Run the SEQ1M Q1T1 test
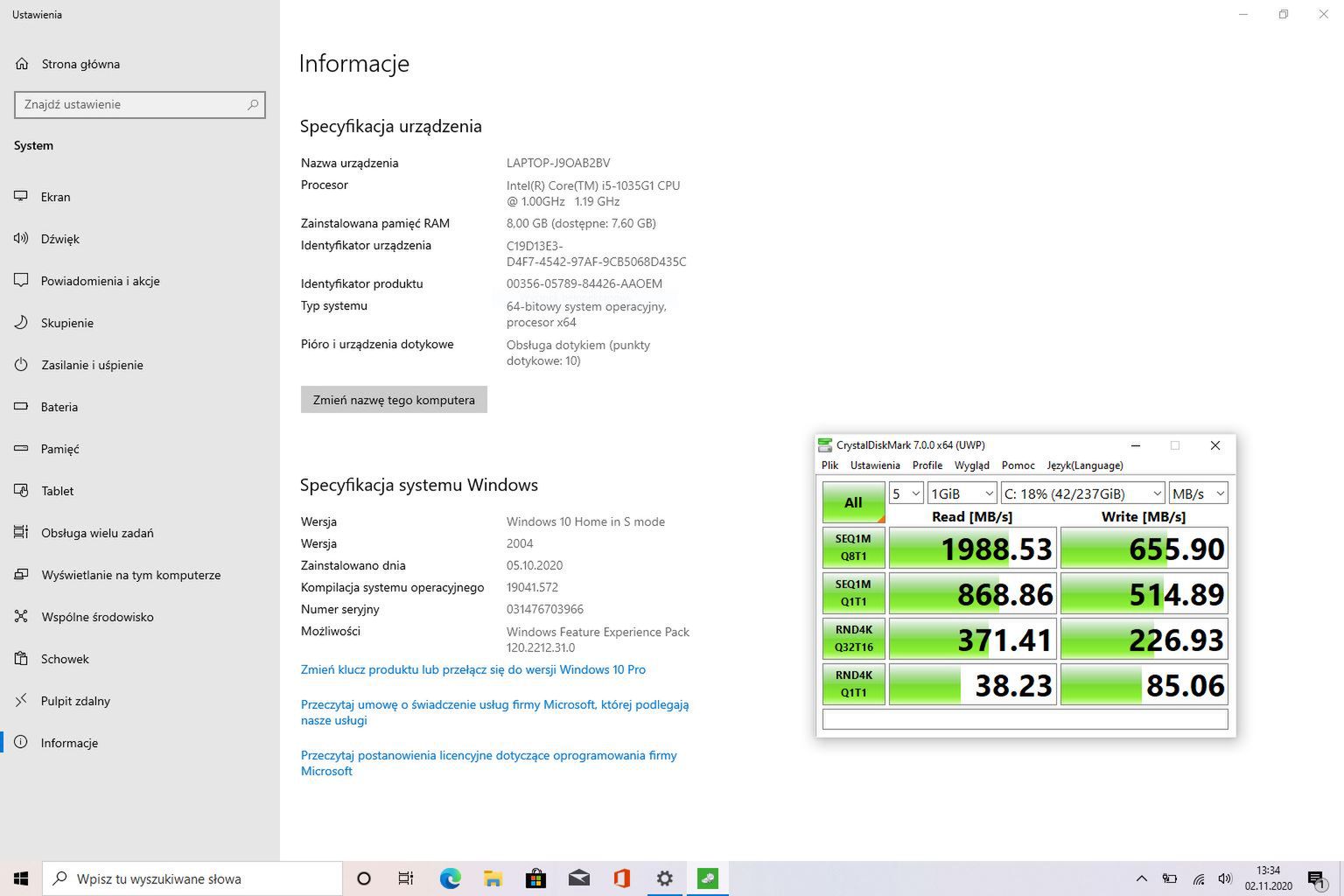Image resolution: width=1344 pixels, height=896 pixels. [x=853, y=593]
